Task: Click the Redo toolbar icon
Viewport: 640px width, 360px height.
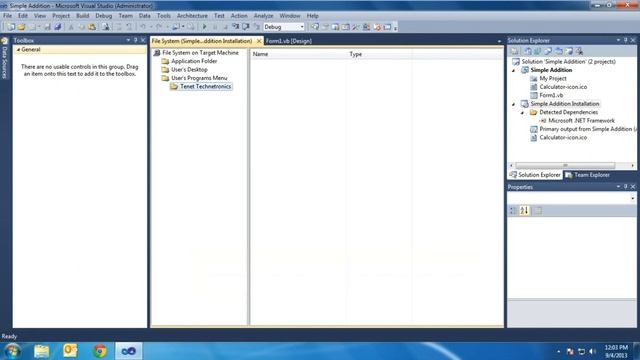Action: 159,27
